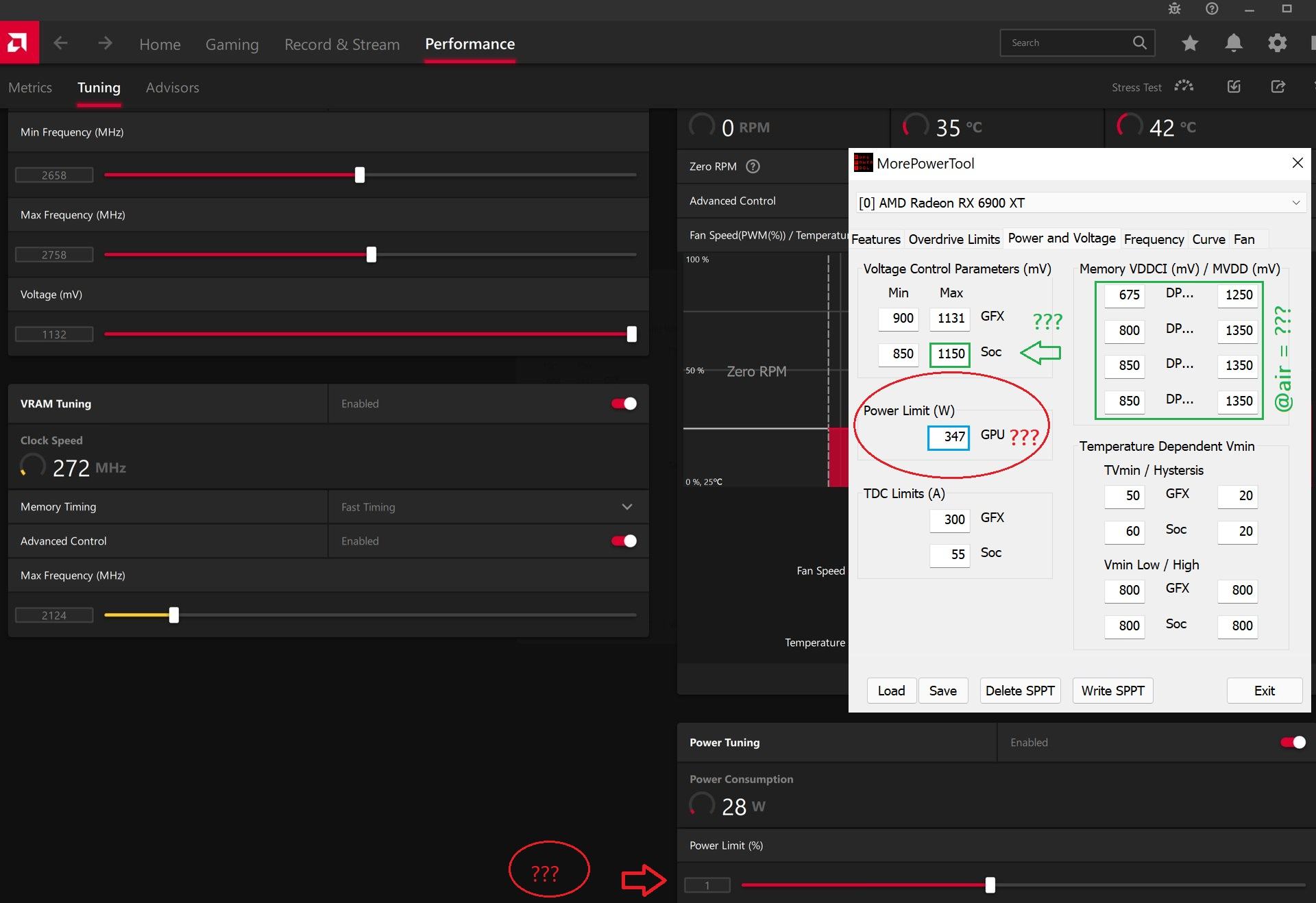Image resolution: width=1316 pixels, height=903 pixels.
Task: Open the Fan tab in MorePowerTool
Action: (x=1244, y=239)
